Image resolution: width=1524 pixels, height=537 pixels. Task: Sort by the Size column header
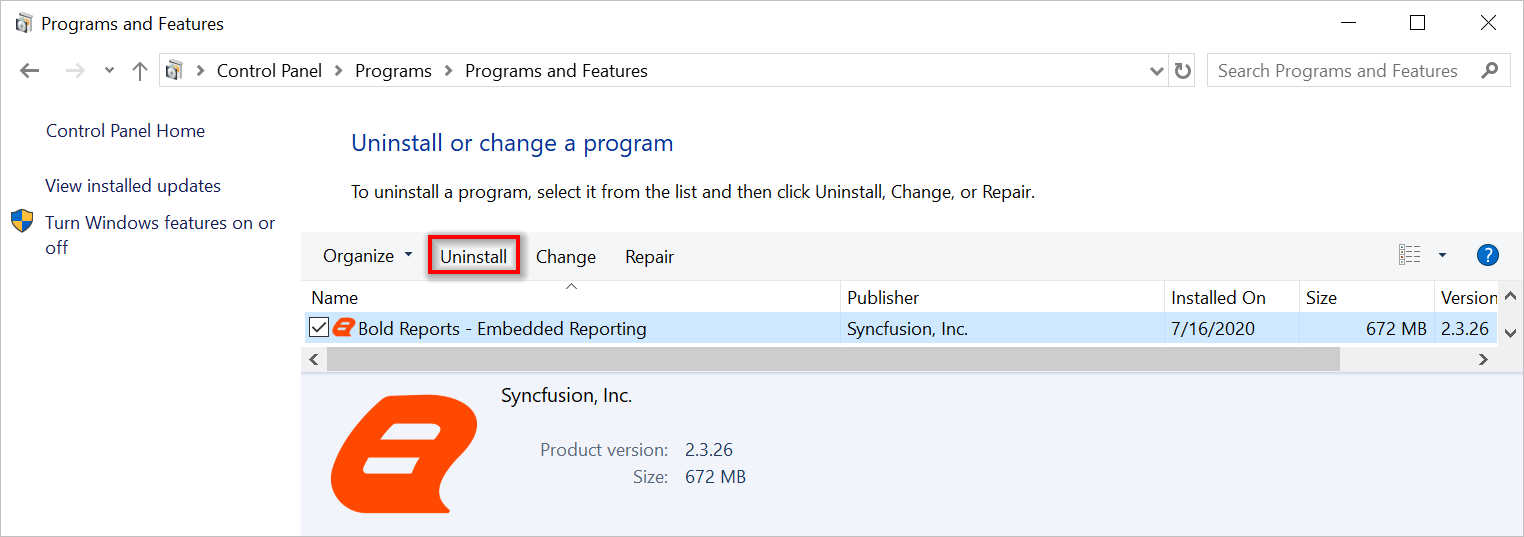(x=1366, y=297)
